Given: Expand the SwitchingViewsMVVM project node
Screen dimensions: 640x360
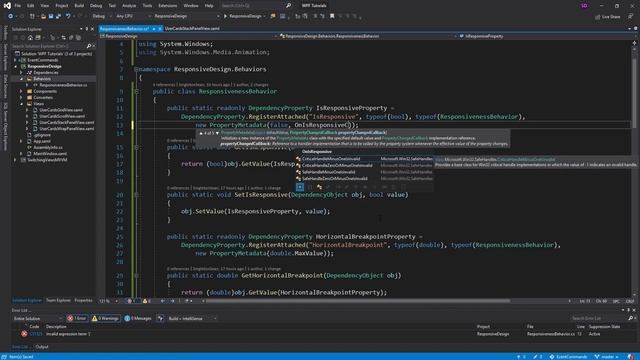Looking at the screenshot, I should [16, 160].
